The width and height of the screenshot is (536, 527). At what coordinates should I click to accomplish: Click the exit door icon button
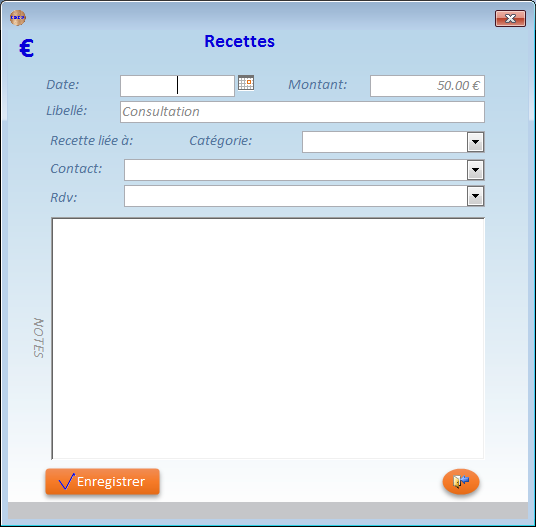tap(461, 481)
